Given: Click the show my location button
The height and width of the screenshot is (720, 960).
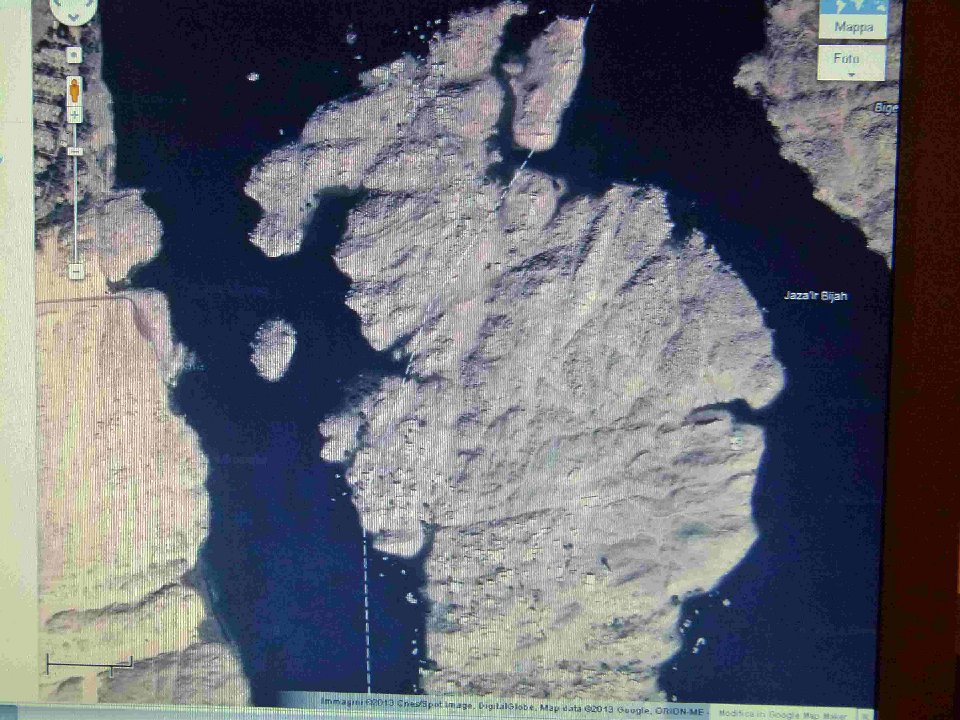Looking at the screenshot, I should [73, 55].
